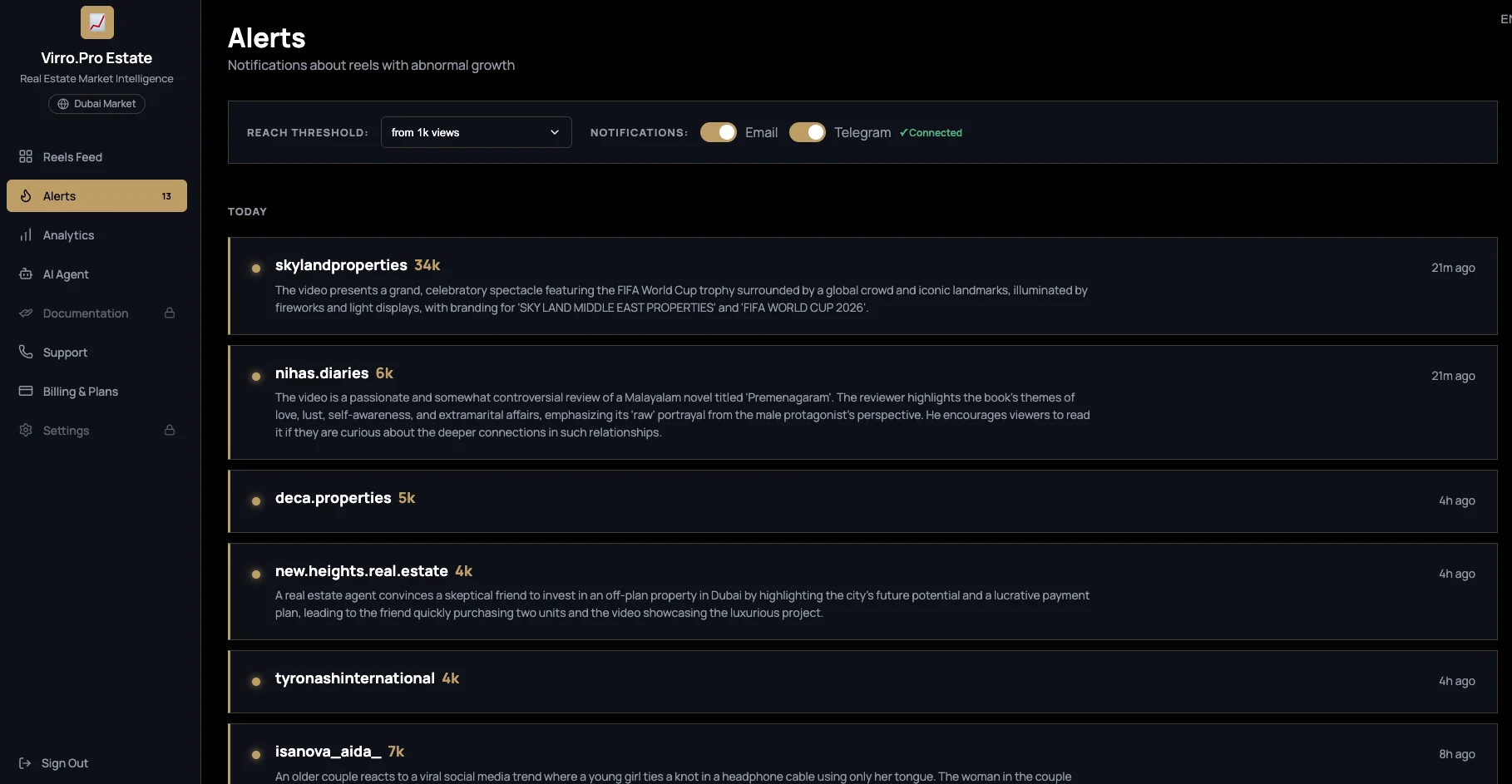This screenshot has width=1512, height=784.
Task: Click the 5k count beside deca.properties
Action: (407, 497)
